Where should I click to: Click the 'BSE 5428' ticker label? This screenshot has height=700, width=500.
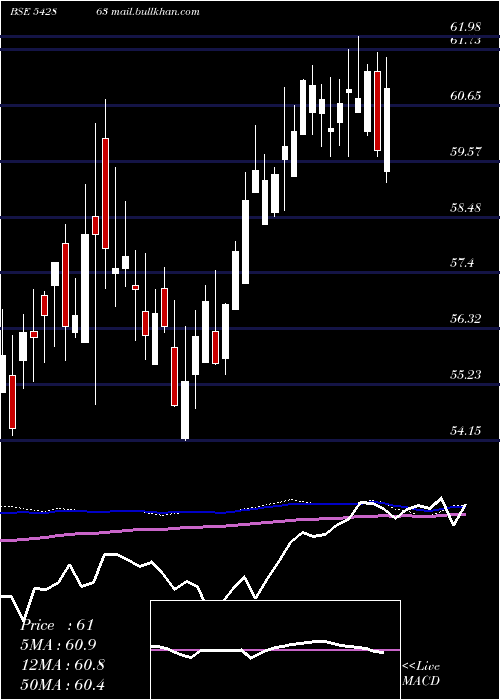35,12
